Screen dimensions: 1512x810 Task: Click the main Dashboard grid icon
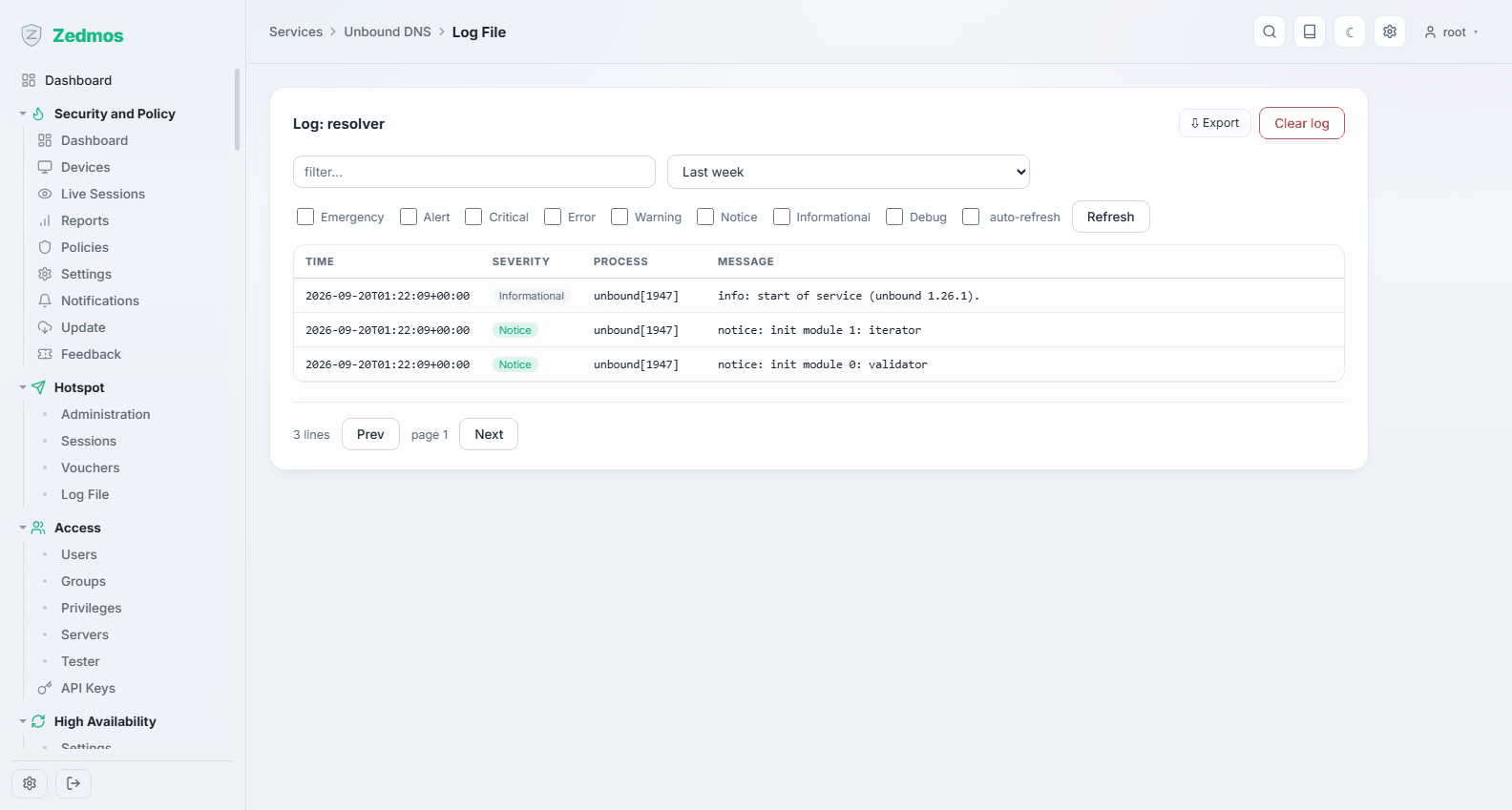pos(29,80)
